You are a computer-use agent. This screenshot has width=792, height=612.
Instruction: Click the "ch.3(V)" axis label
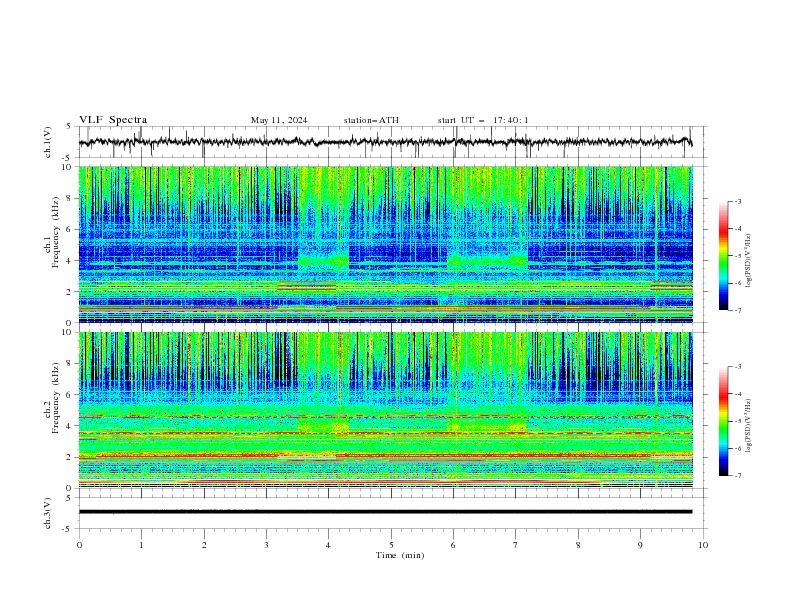coord(48,513)
